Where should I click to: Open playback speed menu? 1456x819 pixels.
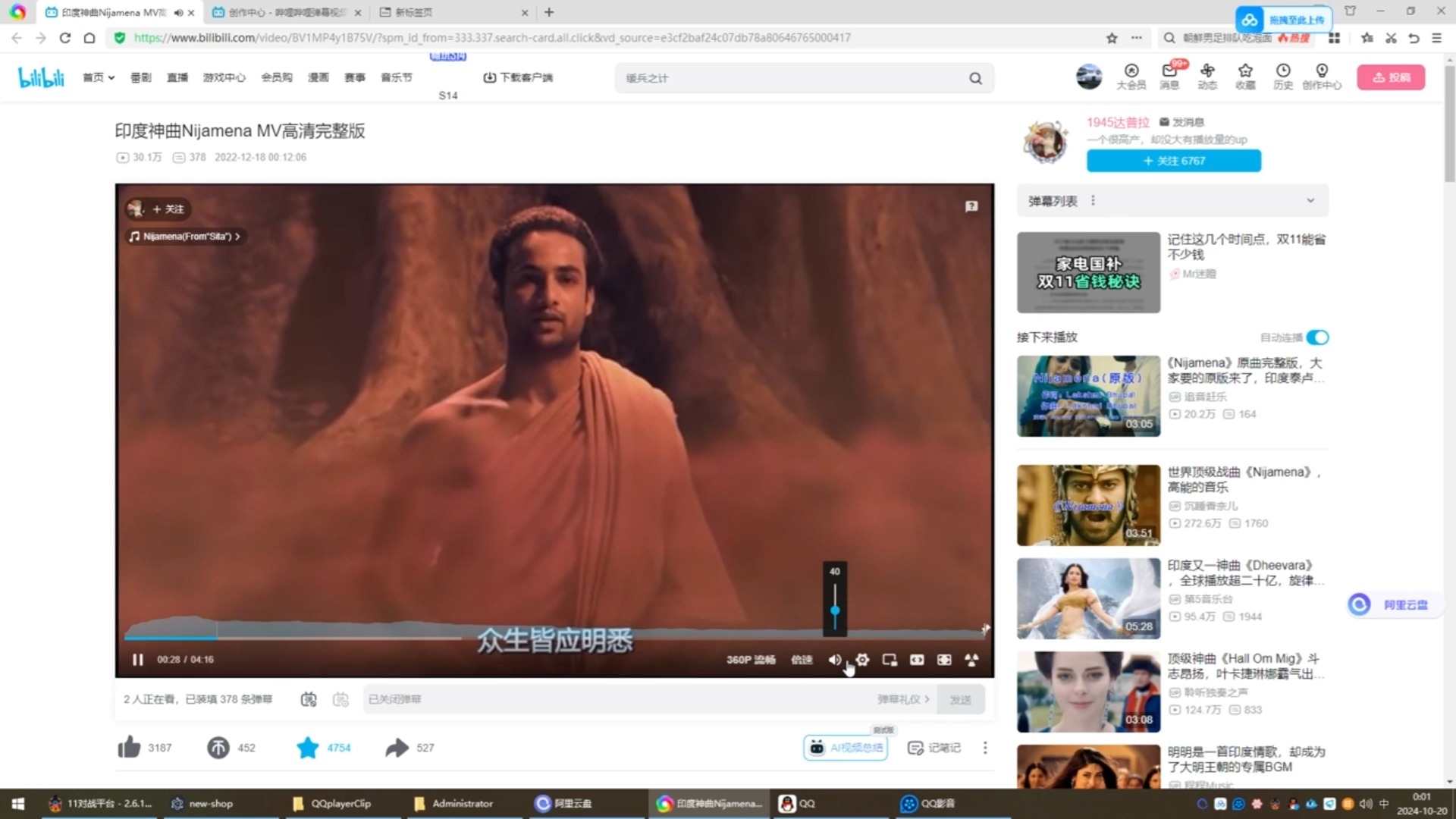pos(802,660)
